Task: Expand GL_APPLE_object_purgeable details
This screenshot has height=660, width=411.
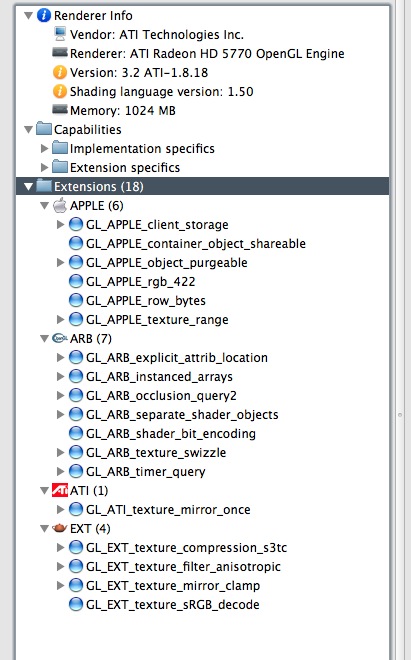Action: (x=61, y=262)
